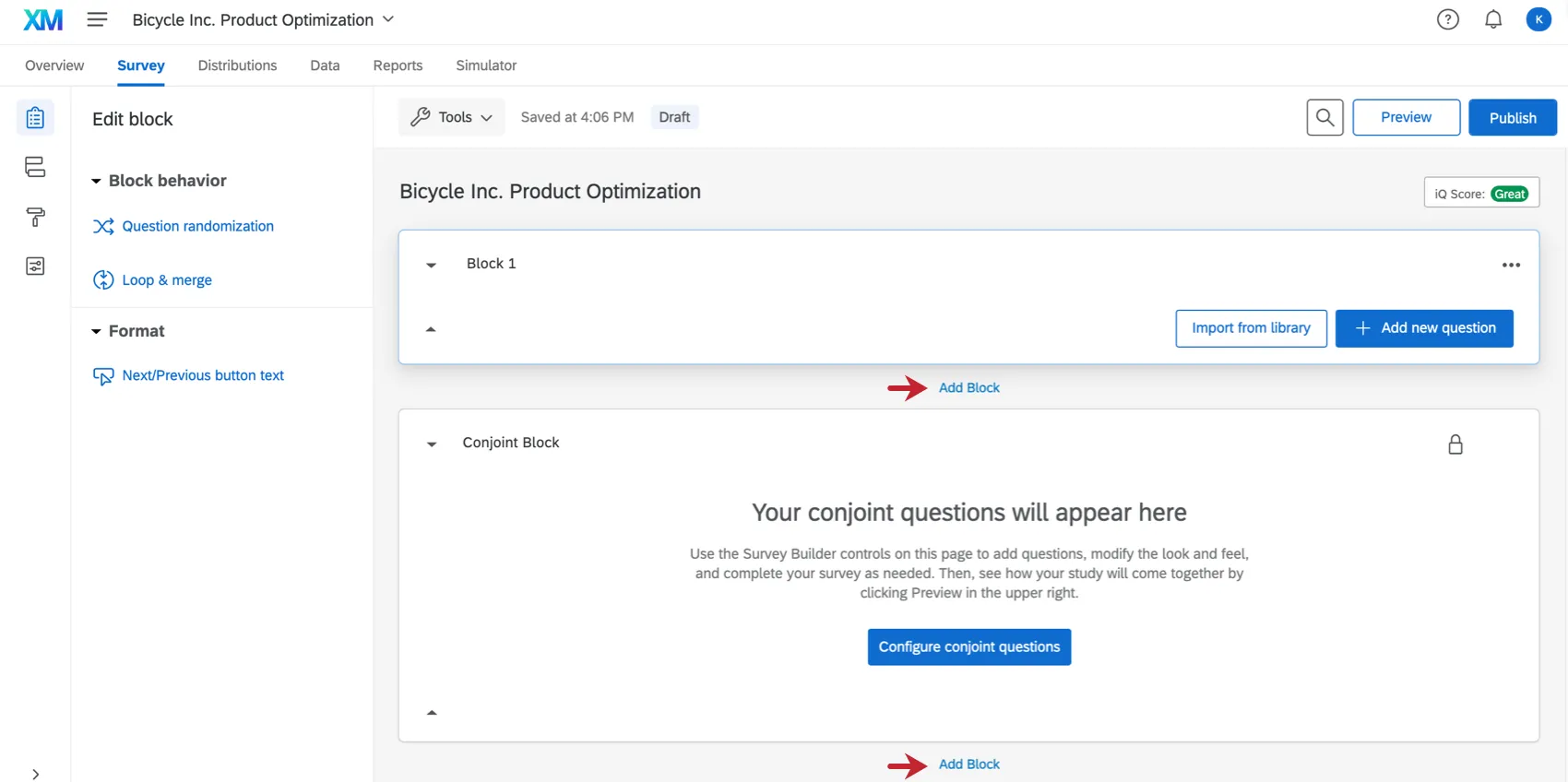The height and width of the screenshot is (782, 1568).
Task: Collapse the Block behavior section
Action: [96, 181]
